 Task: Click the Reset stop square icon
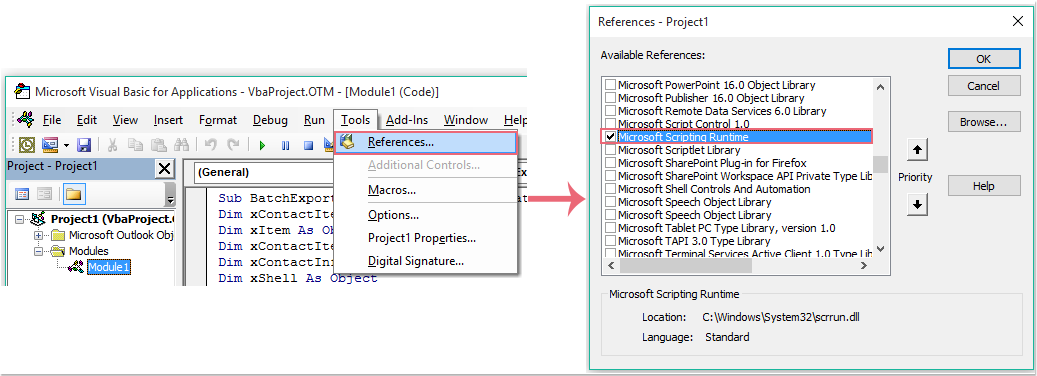[x=308, y=145]
